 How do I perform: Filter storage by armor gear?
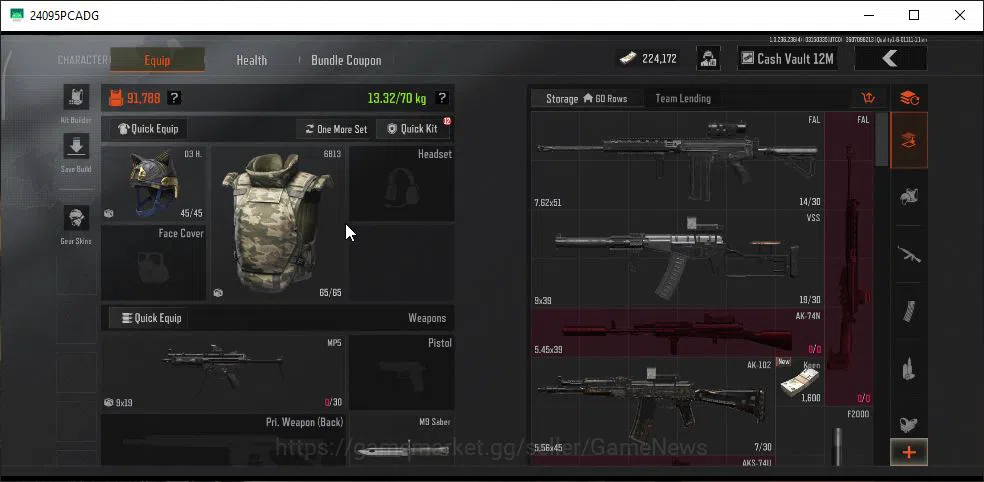(909, 197)
